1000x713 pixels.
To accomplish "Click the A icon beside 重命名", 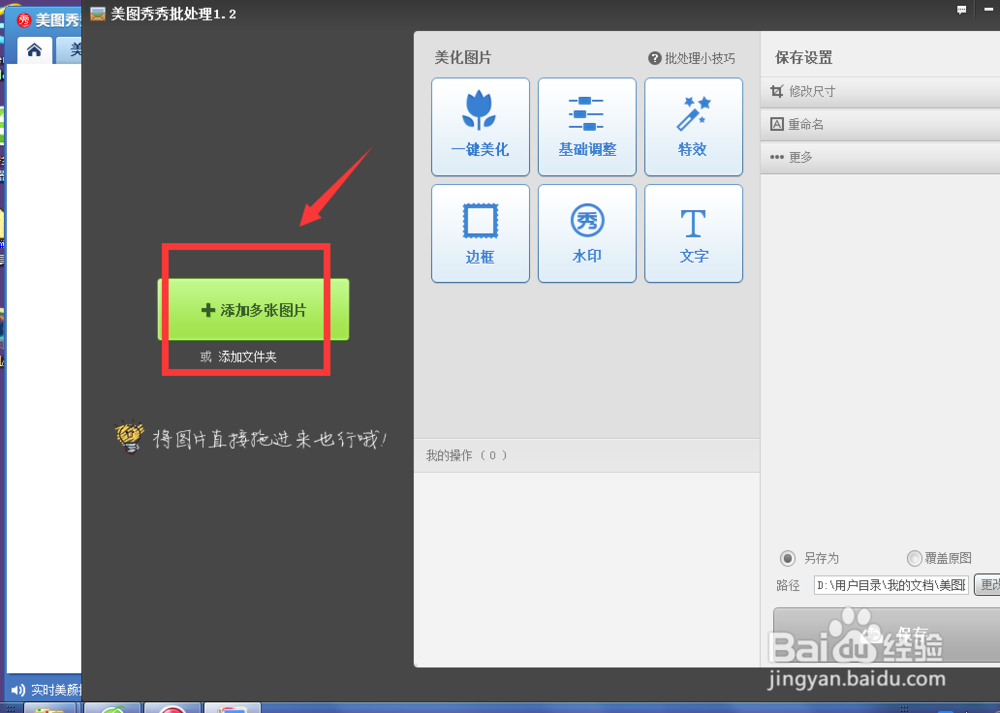I will coord(776,124).
